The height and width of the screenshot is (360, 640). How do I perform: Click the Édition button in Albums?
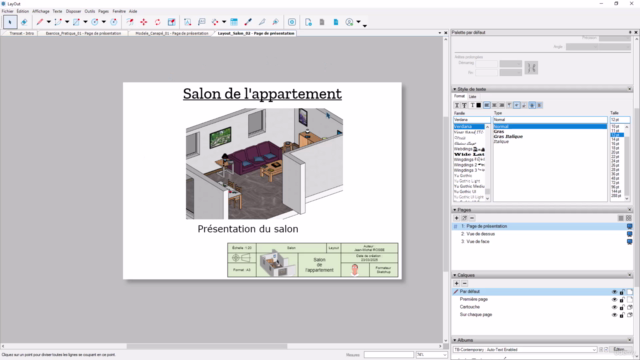click(619, 350)
